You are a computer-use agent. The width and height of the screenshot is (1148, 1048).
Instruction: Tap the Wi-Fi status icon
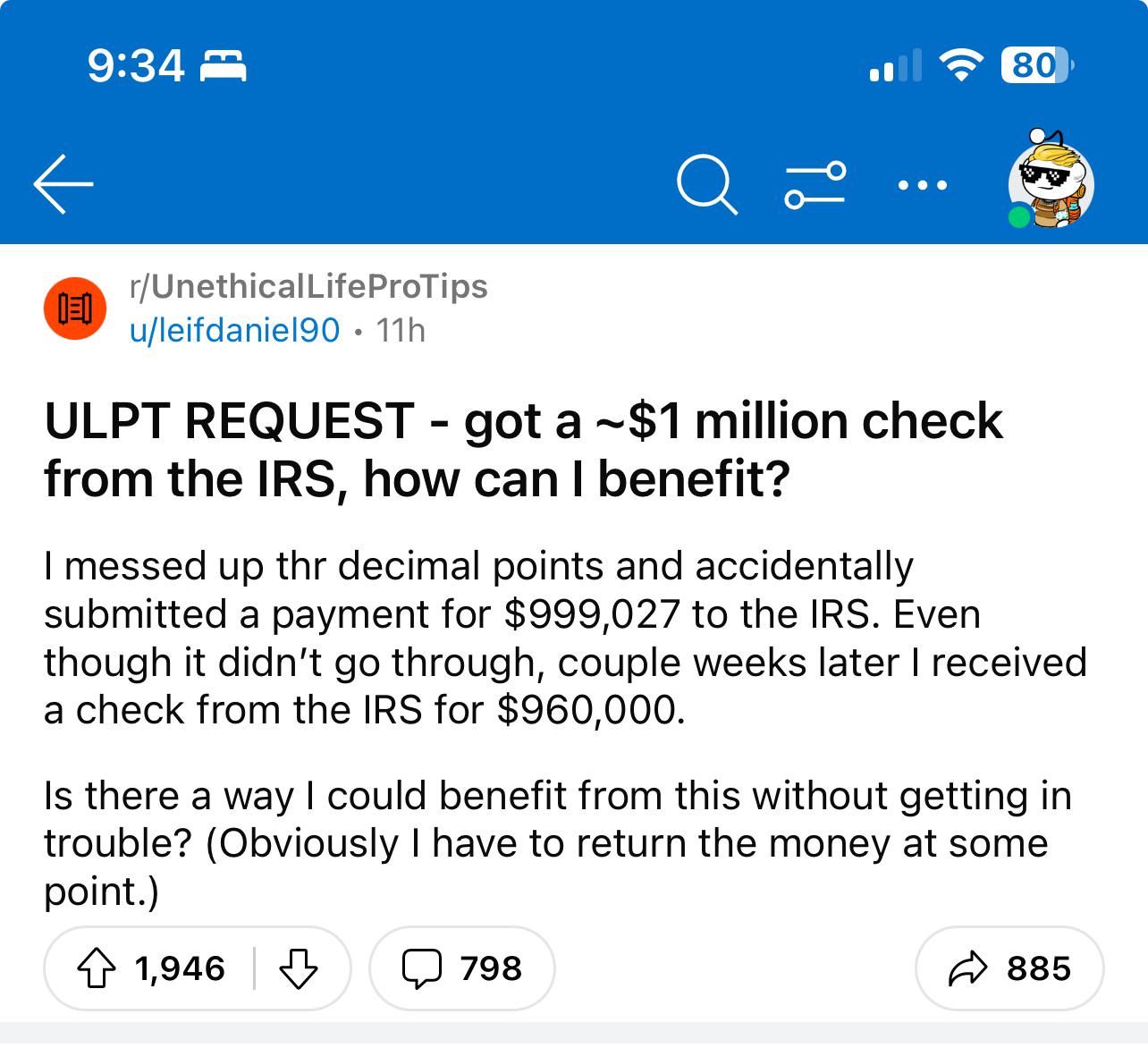pos(959,66)
